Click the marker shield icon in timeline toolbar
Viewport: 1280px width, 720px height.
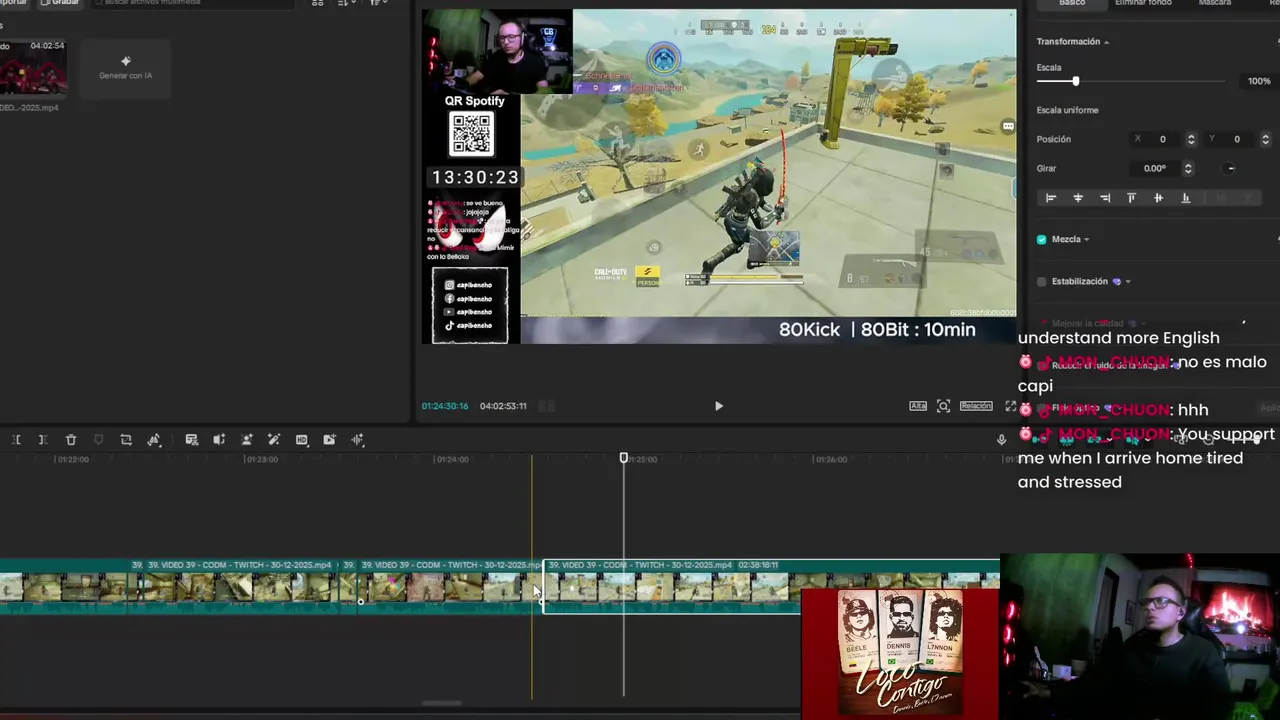[x=98, y=440]
